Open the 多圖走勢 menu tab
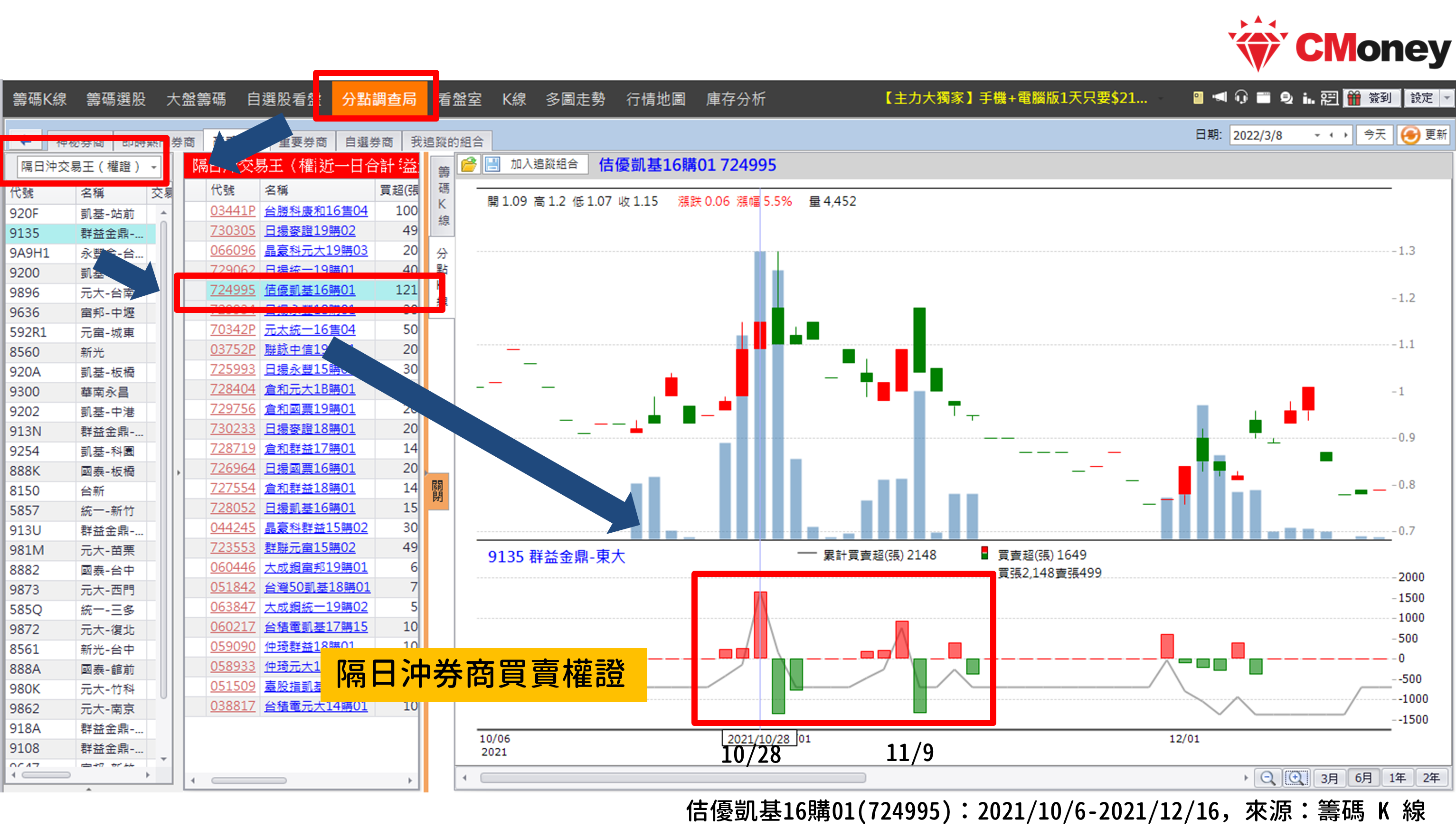This screenshot has height=838, width=1456. point(575,99)
